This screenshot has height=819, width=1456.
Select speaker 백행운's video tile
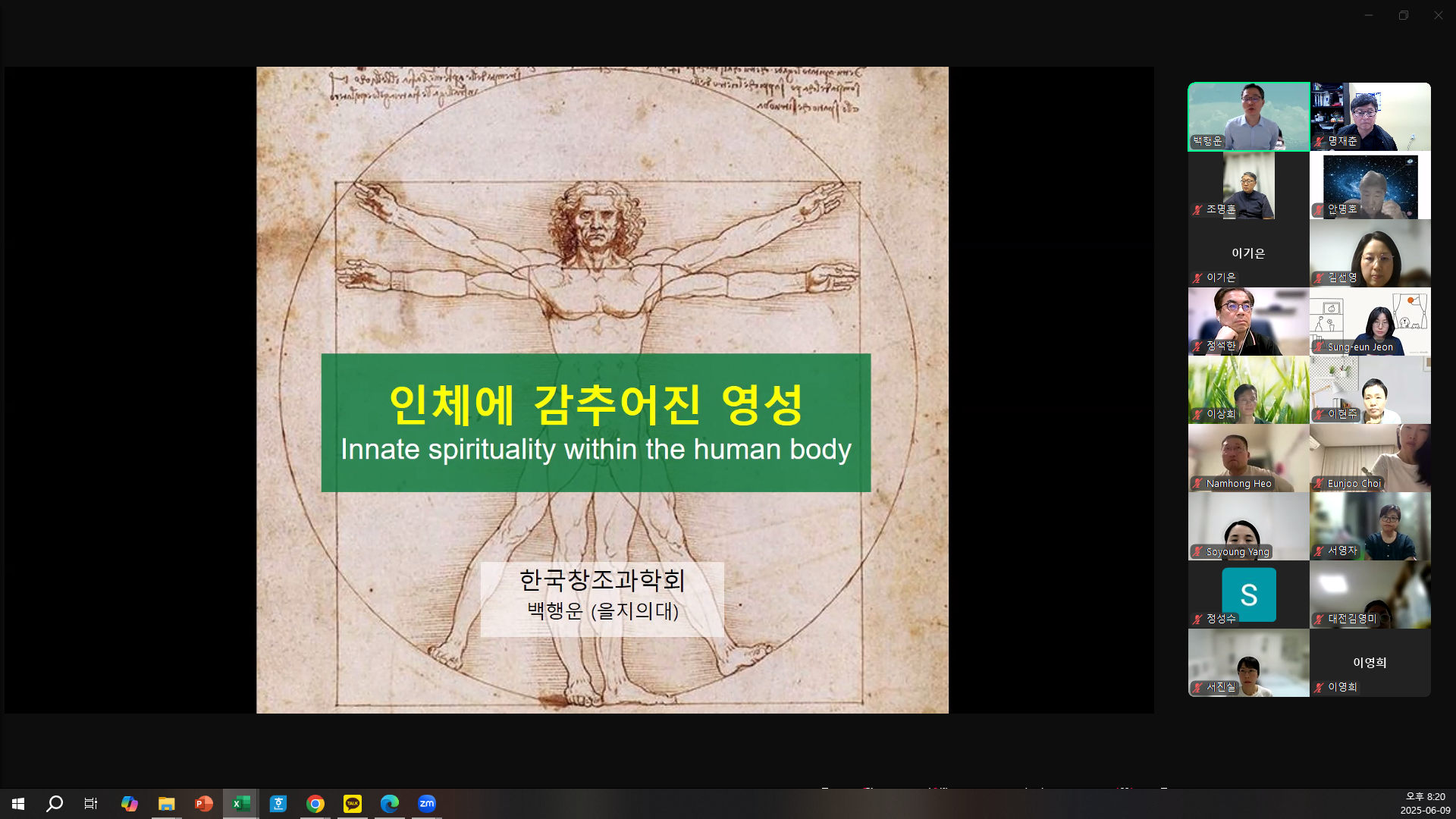pyautogui.click(x=1248, y=116)
